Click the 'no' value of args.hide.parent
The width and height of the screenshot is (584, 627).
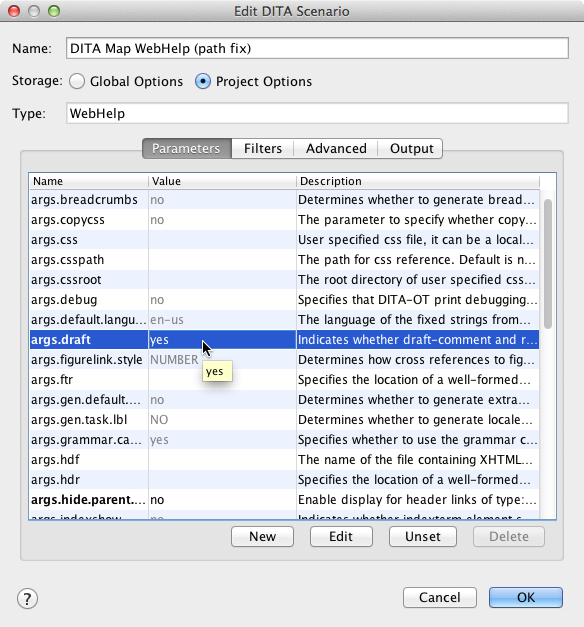(x=157, y=500)
